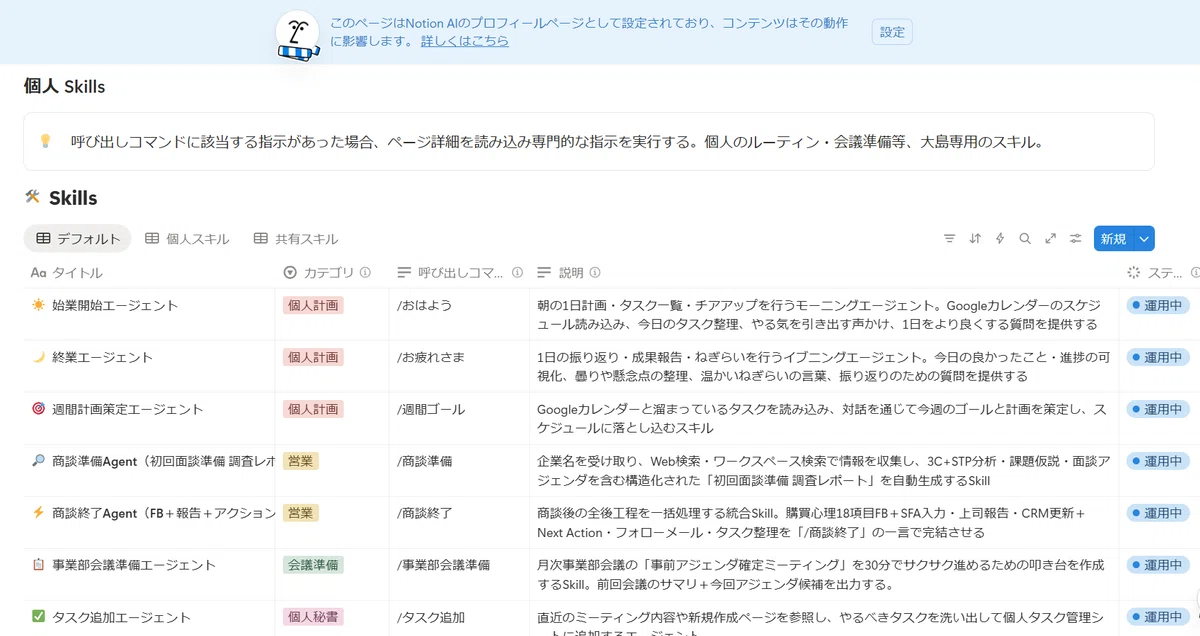Click the magnifier icon of 商談準備Agent
The image size is (1200, 636).
(39, 461)
